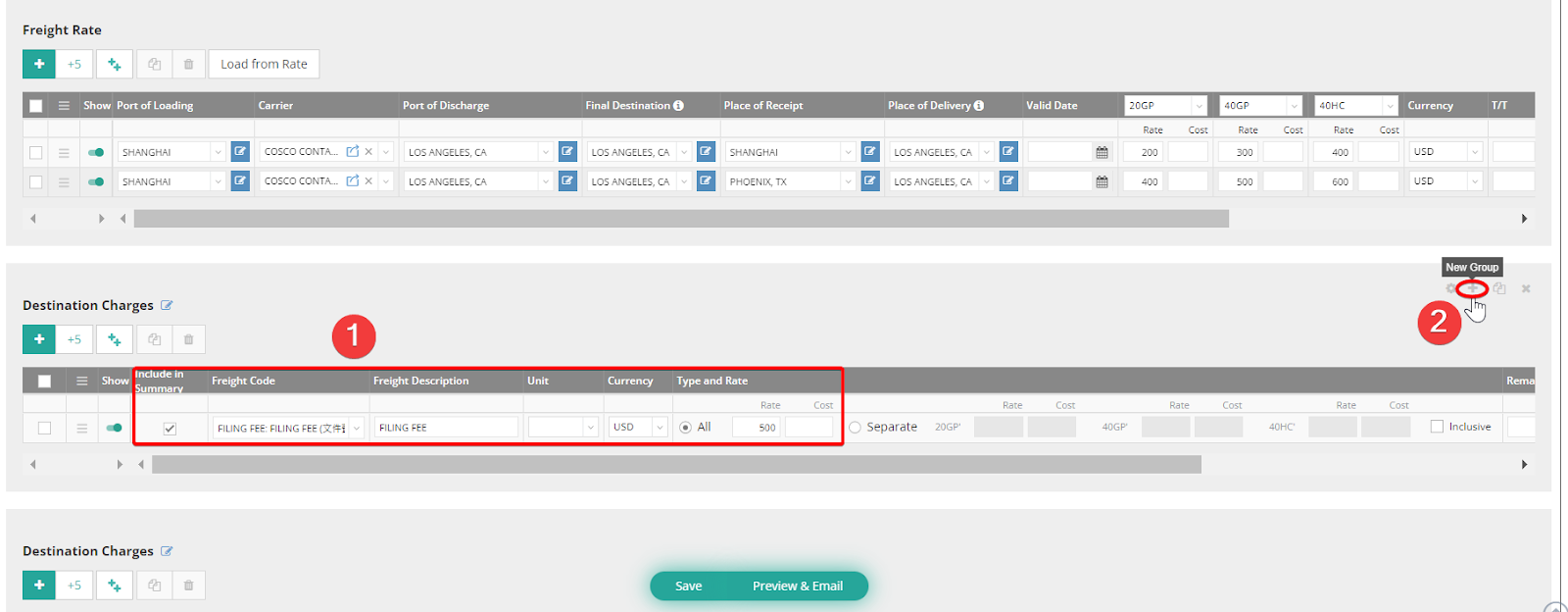The image size is (1568, 612).
Task: Click the Save button
Action: [x=688, y=586]
